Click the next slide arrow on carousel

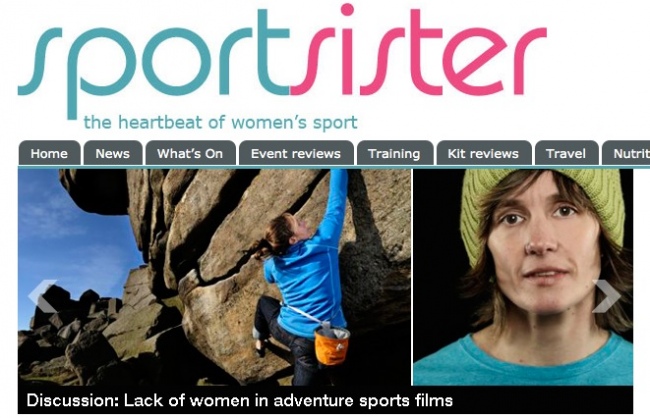coord(607,296)
